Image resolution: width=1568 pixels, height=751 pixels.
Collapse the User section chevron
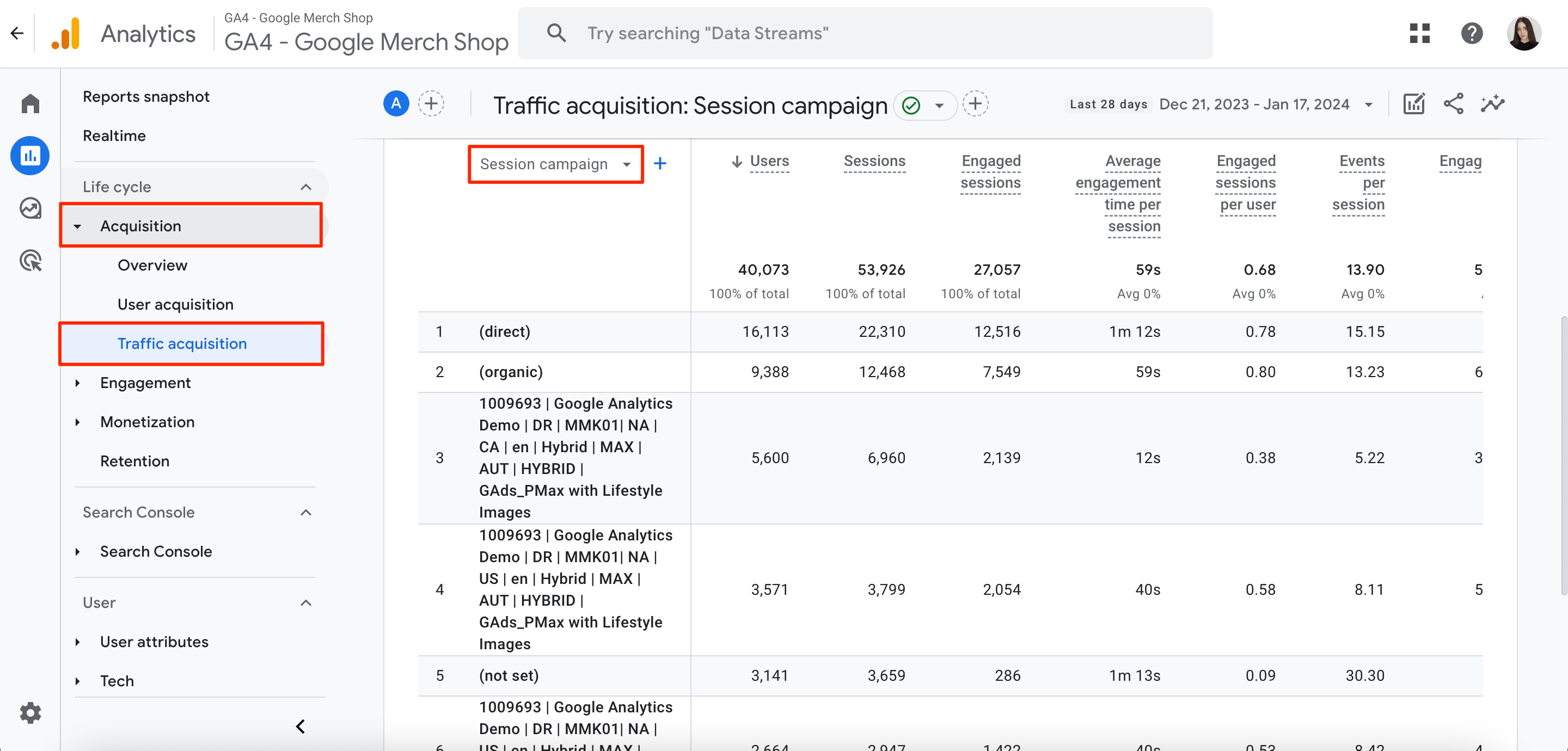click(306, 602)
